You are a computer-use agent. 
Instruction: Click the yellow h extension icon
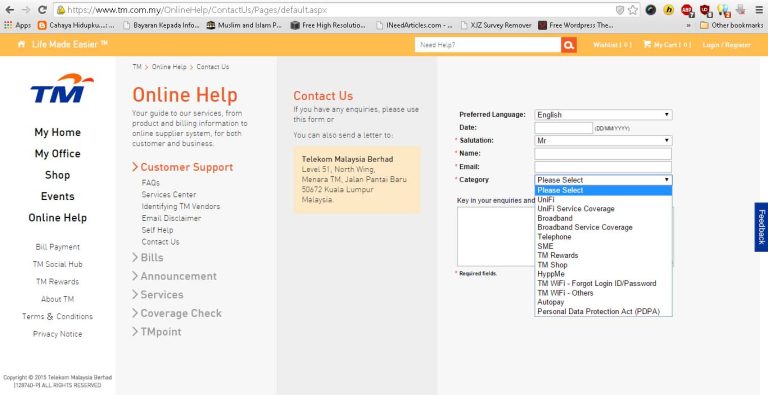coord(669,10)
